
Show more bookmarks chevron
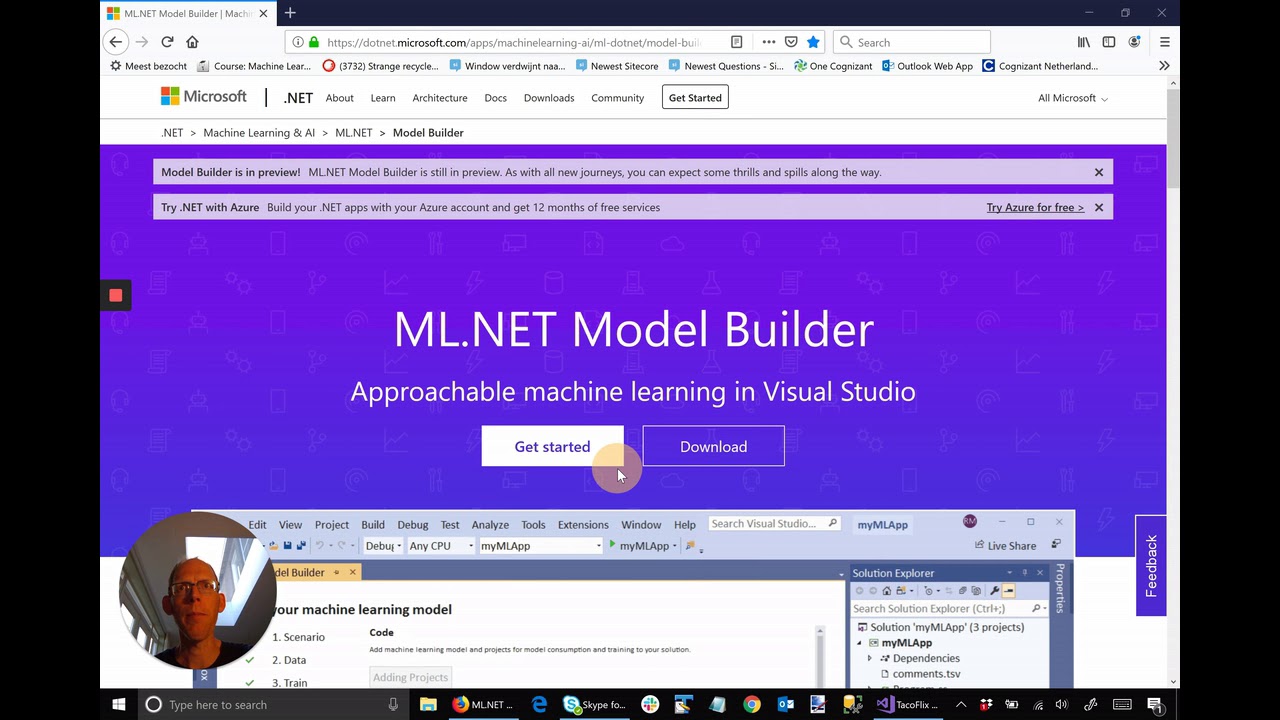pos(1164,66)
